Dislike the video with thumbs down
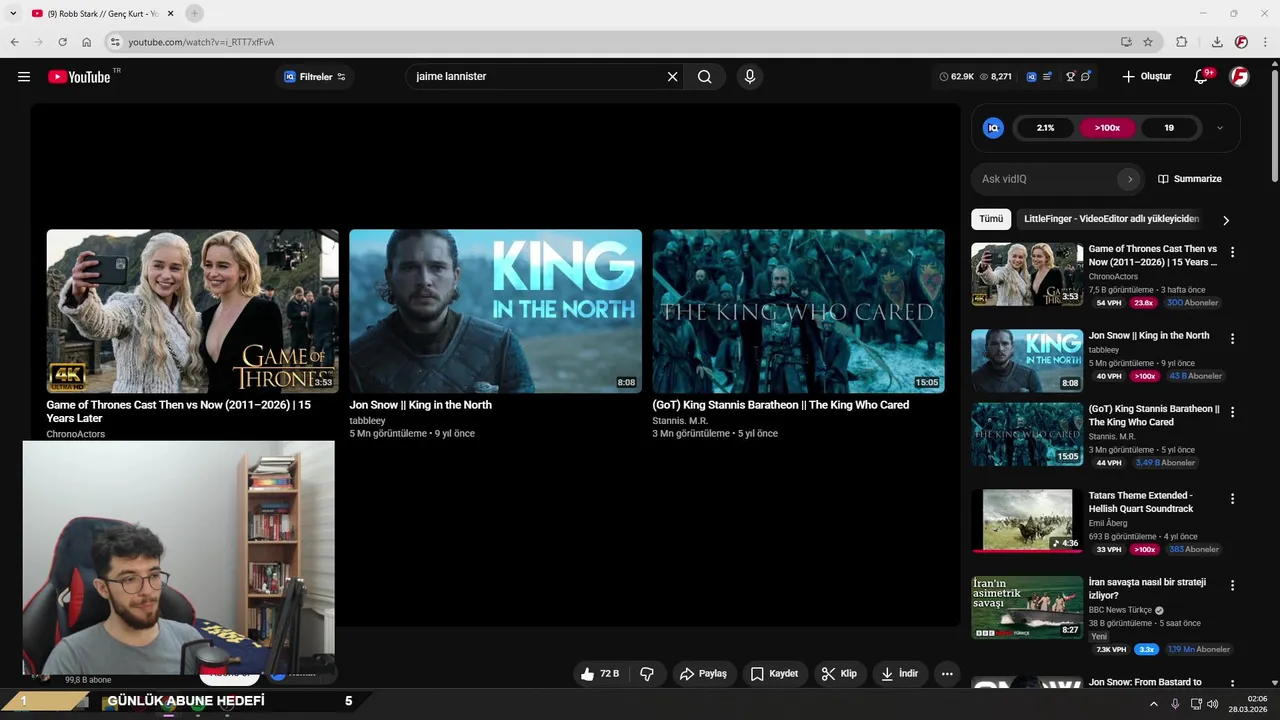The height and width of the screenshot is (720, 1280). (647, 674)
